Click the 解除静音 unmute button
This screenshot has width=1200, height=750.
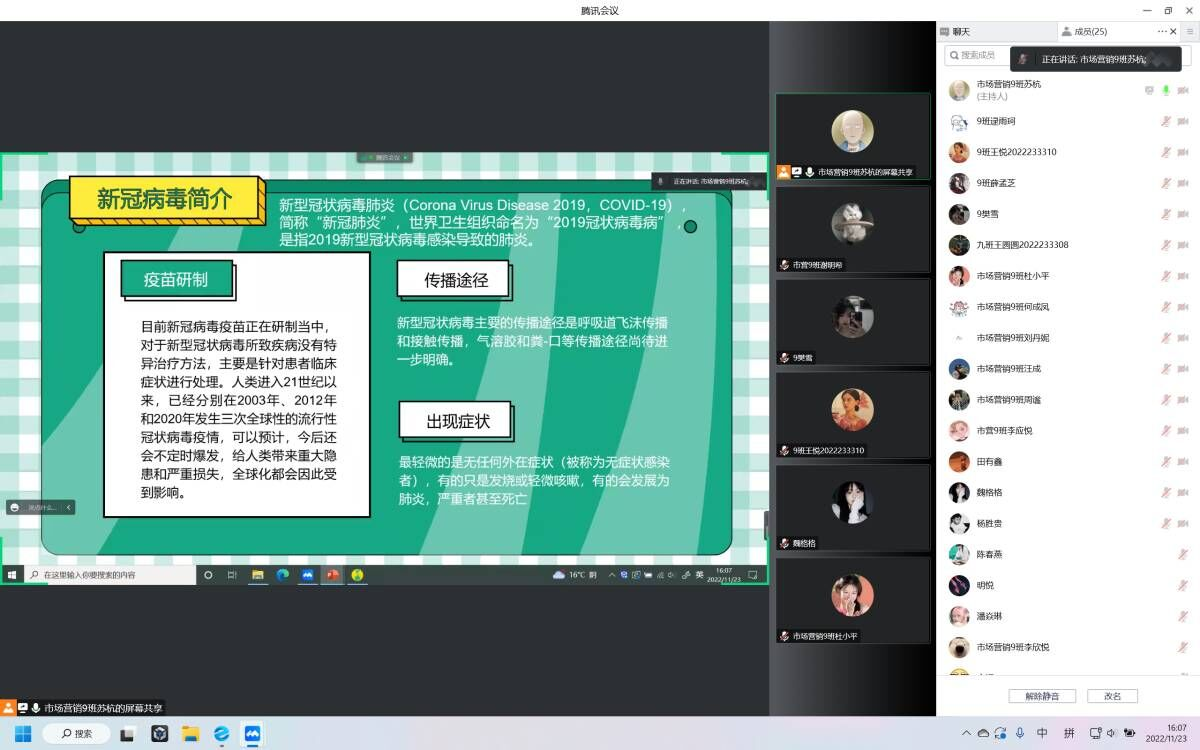coord(1041,696)
